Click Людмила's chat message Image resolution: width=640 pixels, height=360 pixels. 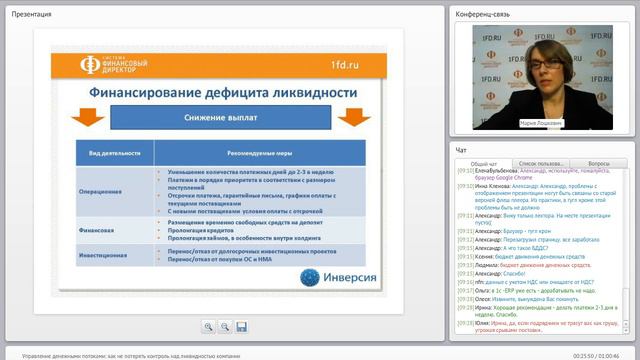point(524,265)
